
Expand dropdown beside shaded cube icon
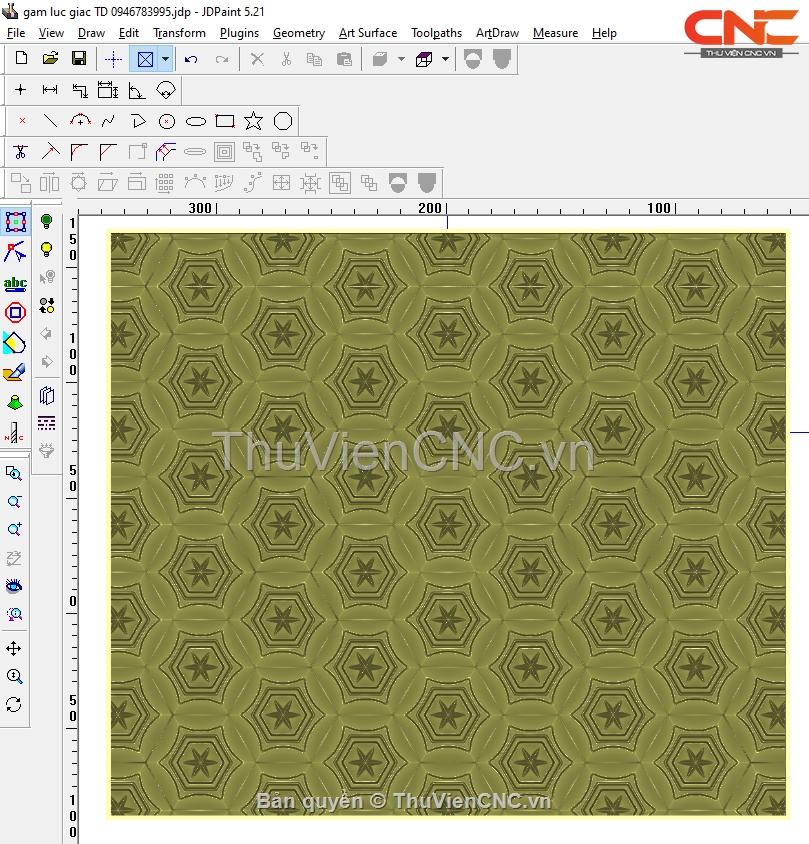click(x=401, y=59)
